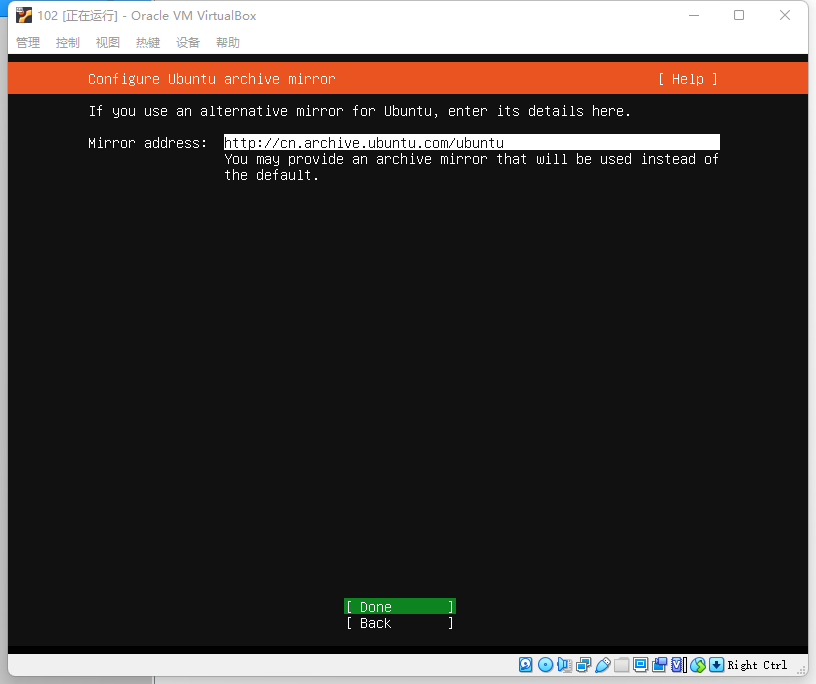Minimize the VirtualBox window

(x=694, y=15)
